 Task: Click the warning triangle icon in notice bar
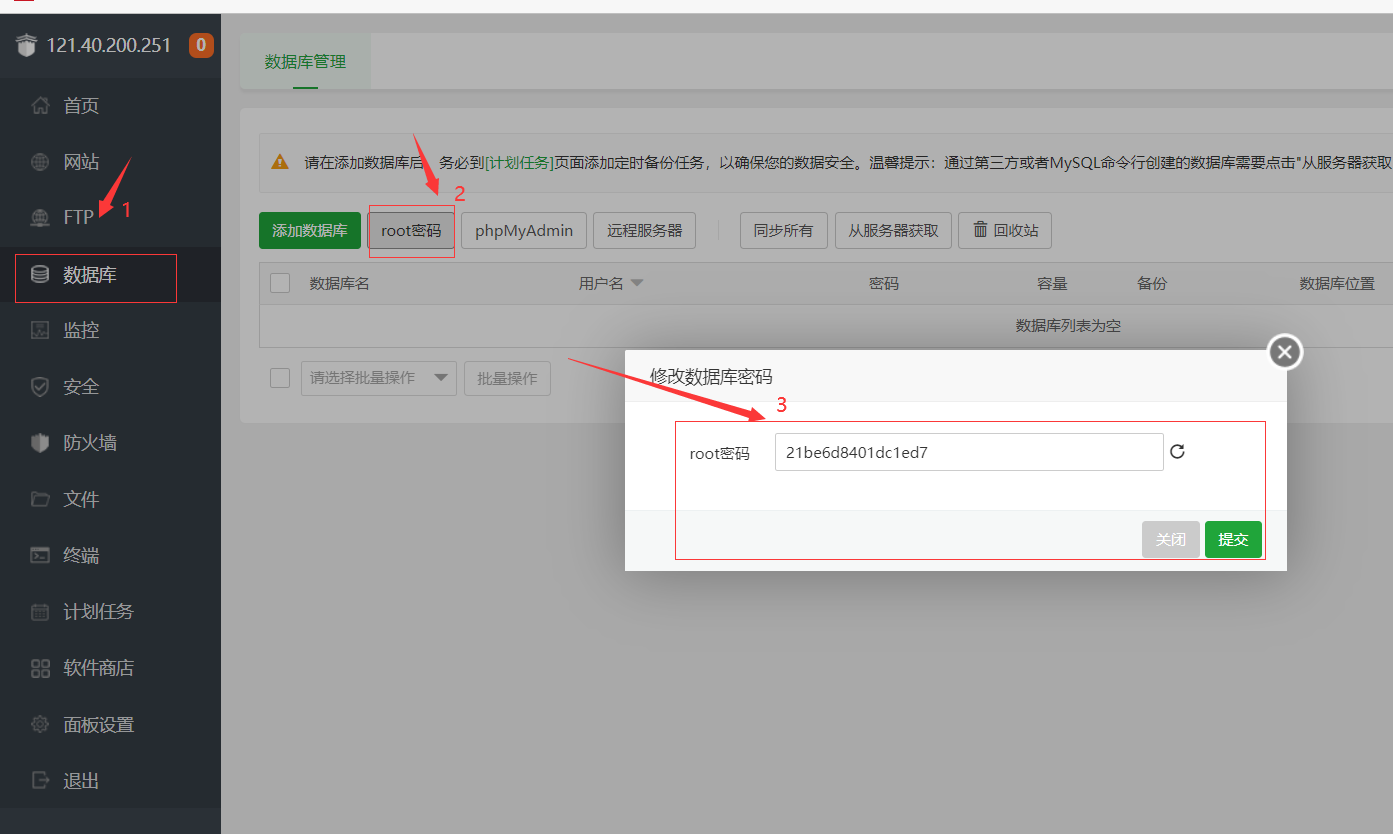coord(280,162)
